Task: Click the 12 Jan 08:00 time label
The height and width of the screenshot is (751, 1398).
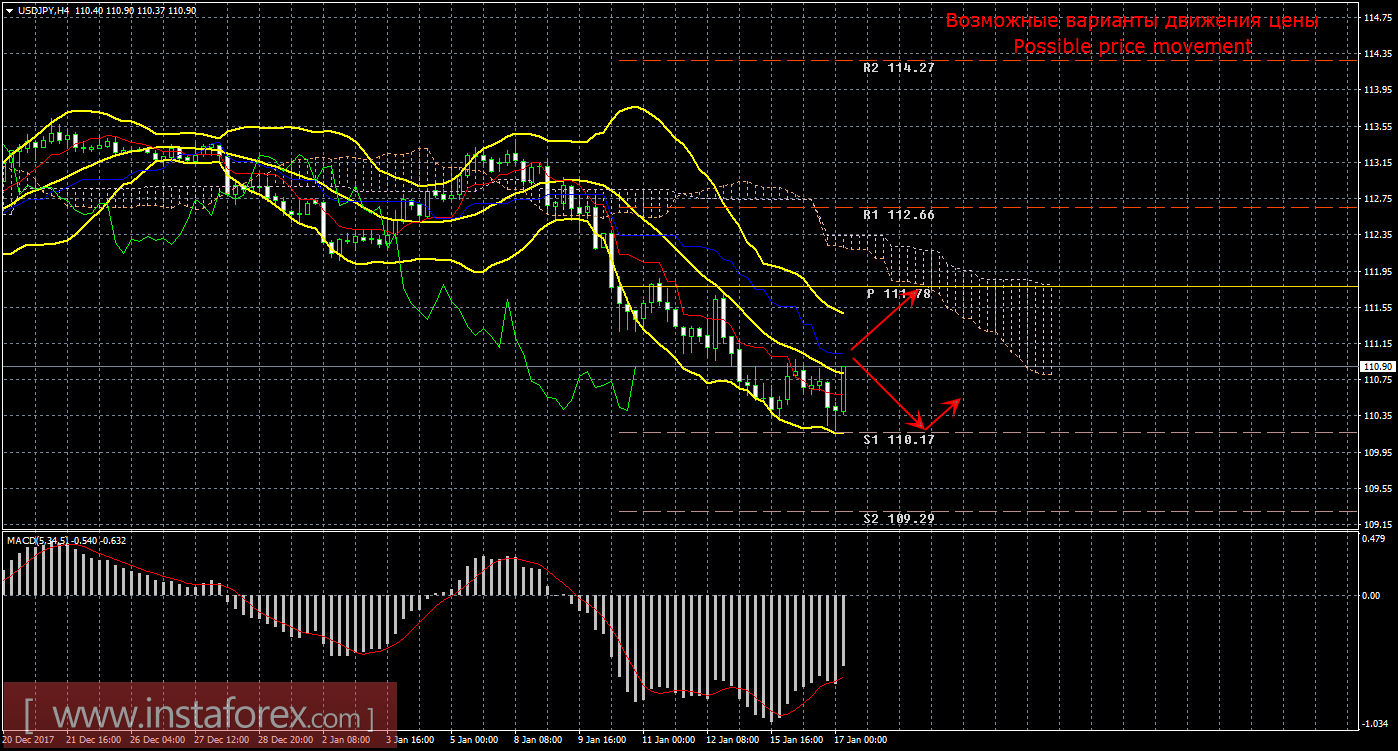Action: (x=733, y=740)
